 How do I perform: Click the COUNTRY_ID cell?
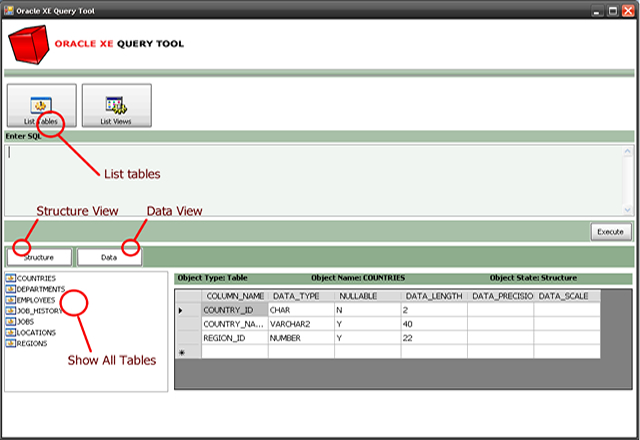[x=235, y=310]
